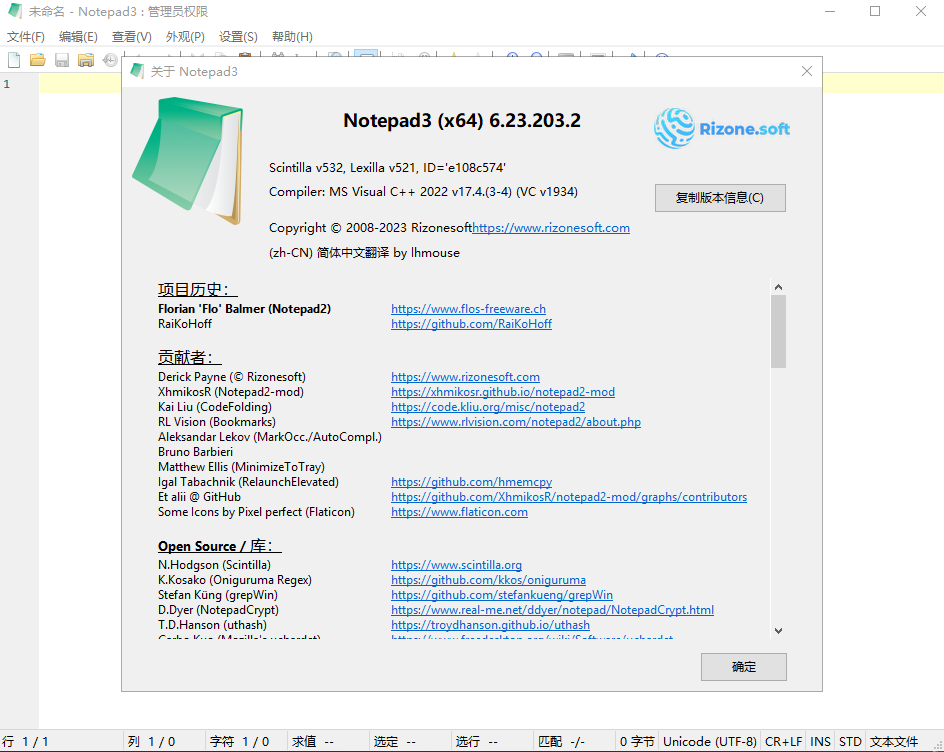Click the 'Notepad3 (x64) 6.23.203.2' title text
The height and width of the screenshot is (752, 944).
[462, 120]
